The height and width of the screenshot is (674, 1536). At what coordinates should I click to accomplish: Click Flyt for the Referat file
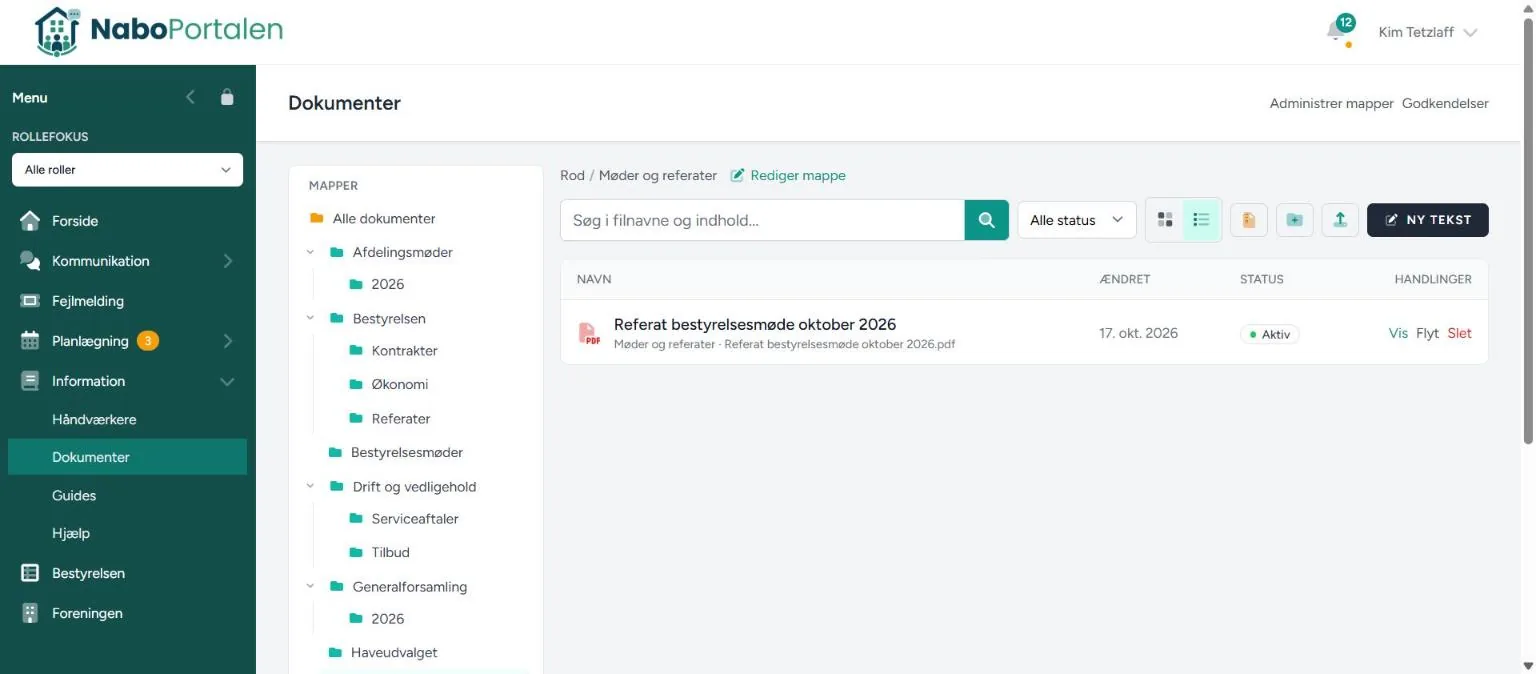[1427, 333]
